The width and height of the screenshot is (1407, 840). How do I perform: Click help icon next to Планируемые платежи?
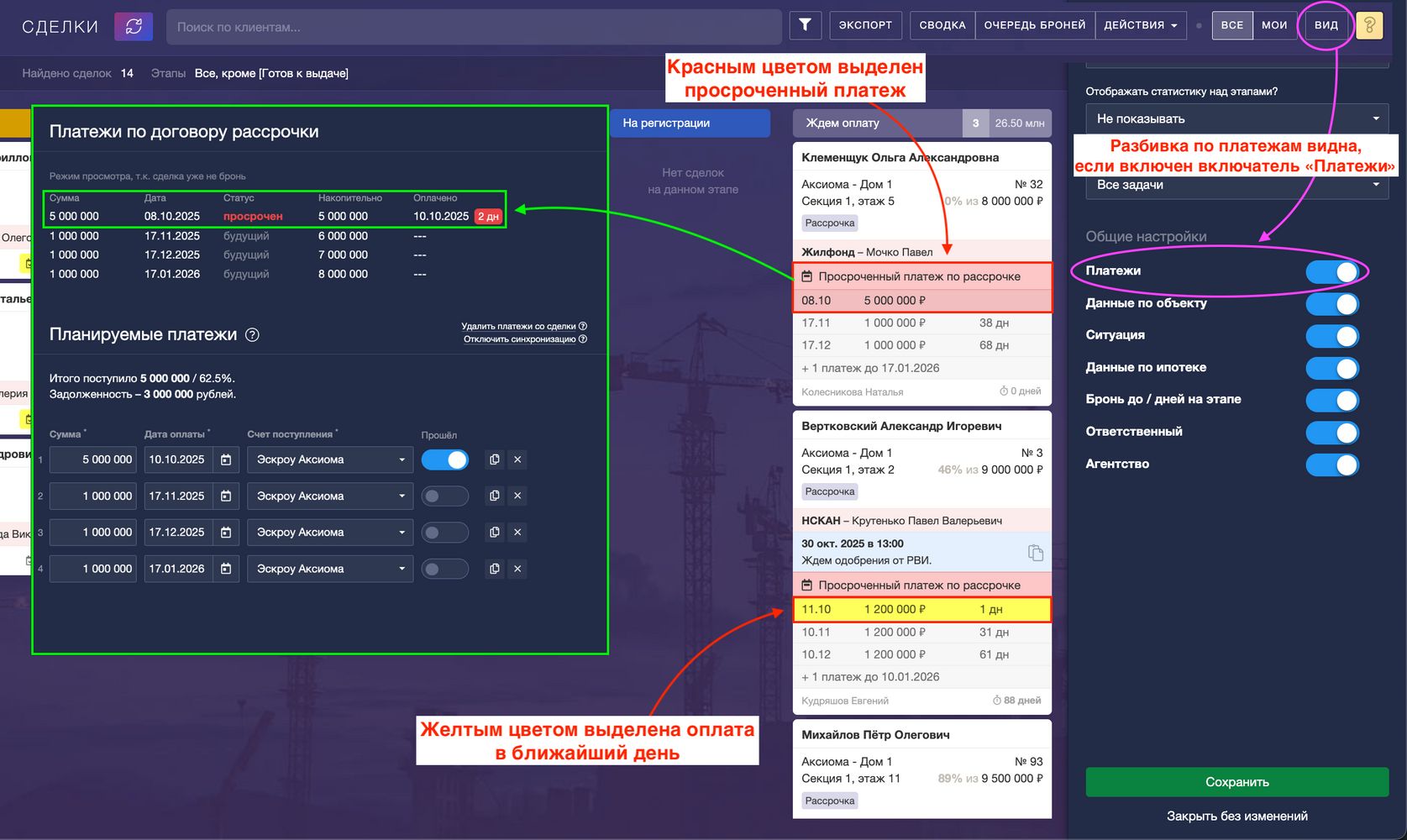[252, 334]
